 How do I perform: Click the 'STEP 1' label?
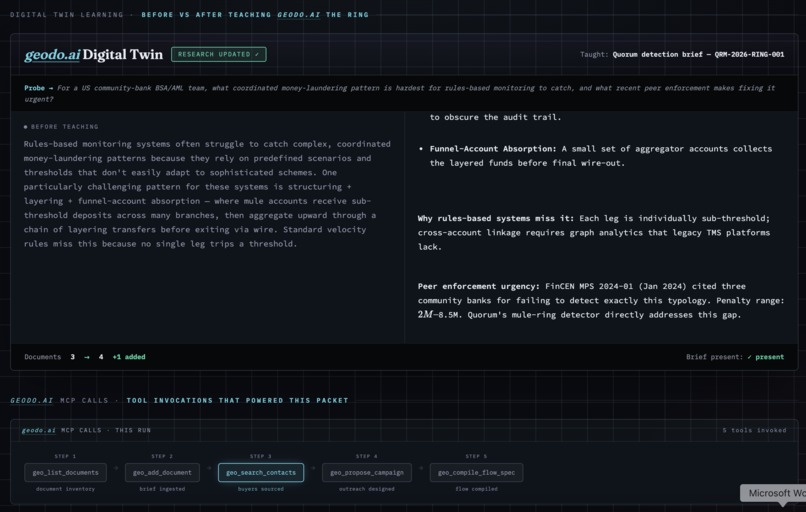click(65, 456)
